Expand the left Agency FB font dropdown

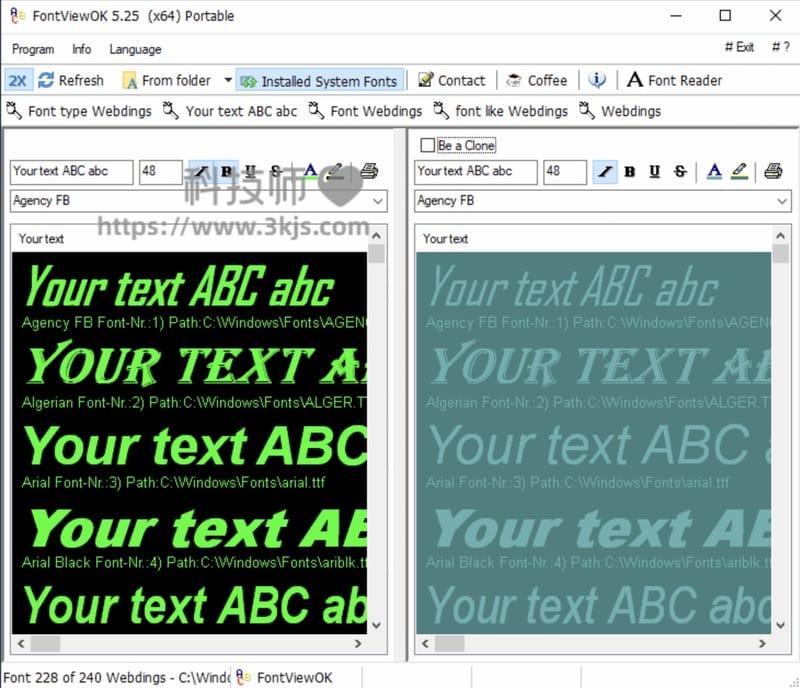click(x=378, y=201)
